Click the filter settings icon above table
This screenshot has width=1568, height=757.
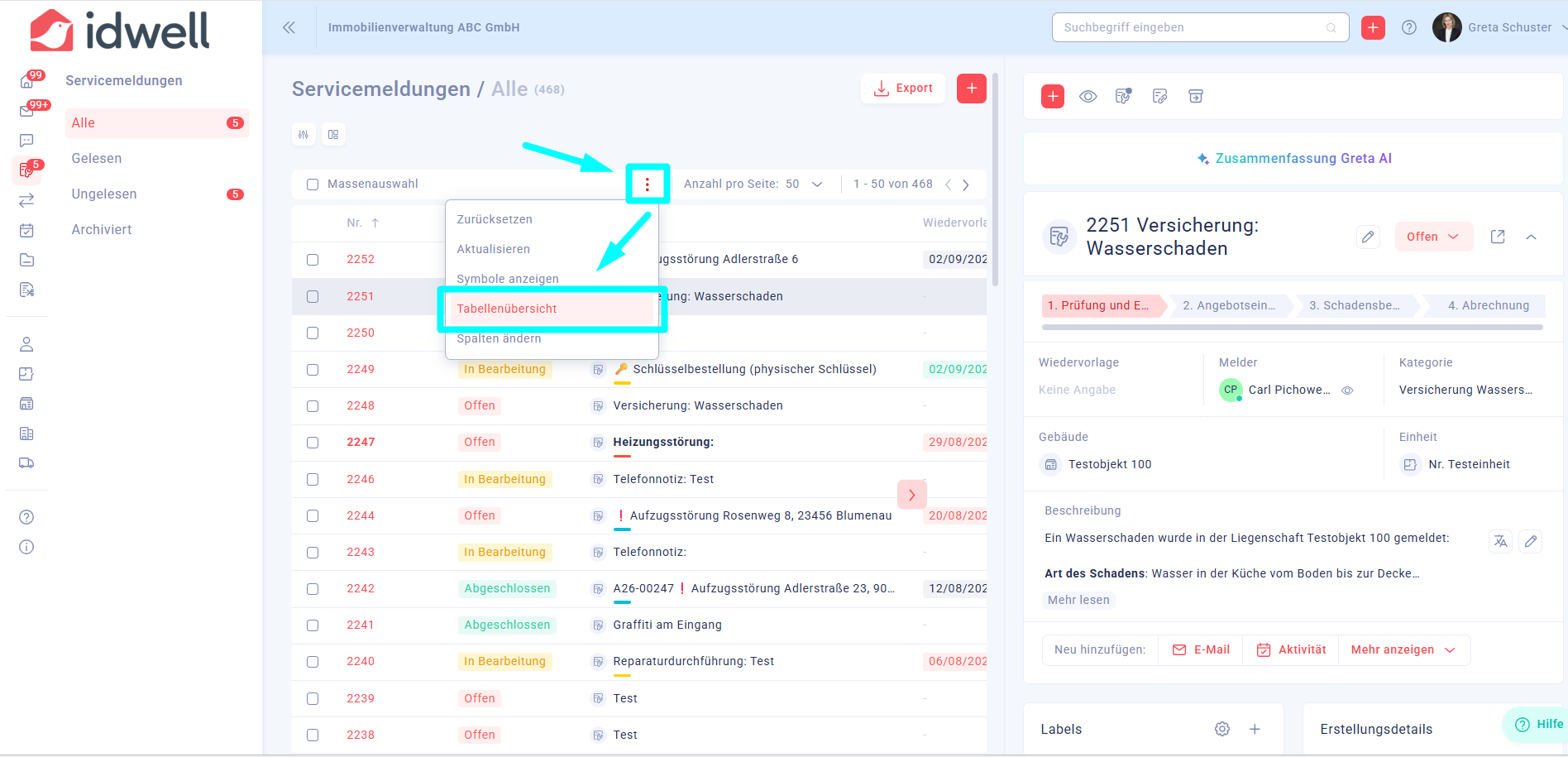(x=304, y=134)
